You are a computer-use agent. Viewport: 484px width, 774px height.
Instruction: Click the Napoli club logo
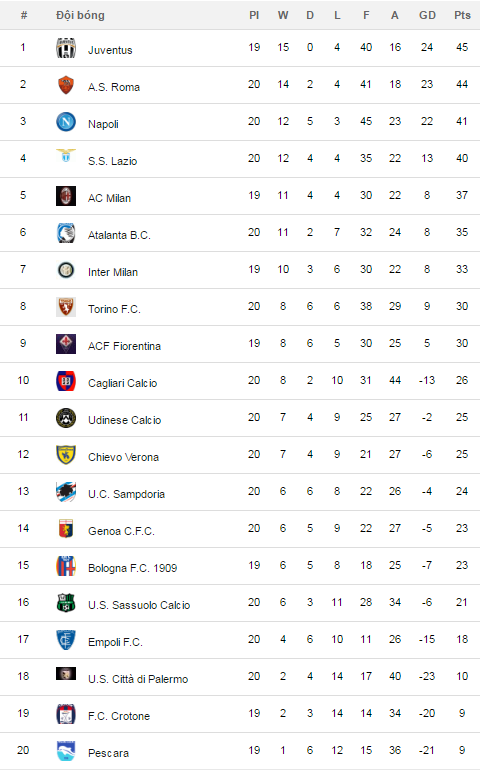click(x=66, y=121)
